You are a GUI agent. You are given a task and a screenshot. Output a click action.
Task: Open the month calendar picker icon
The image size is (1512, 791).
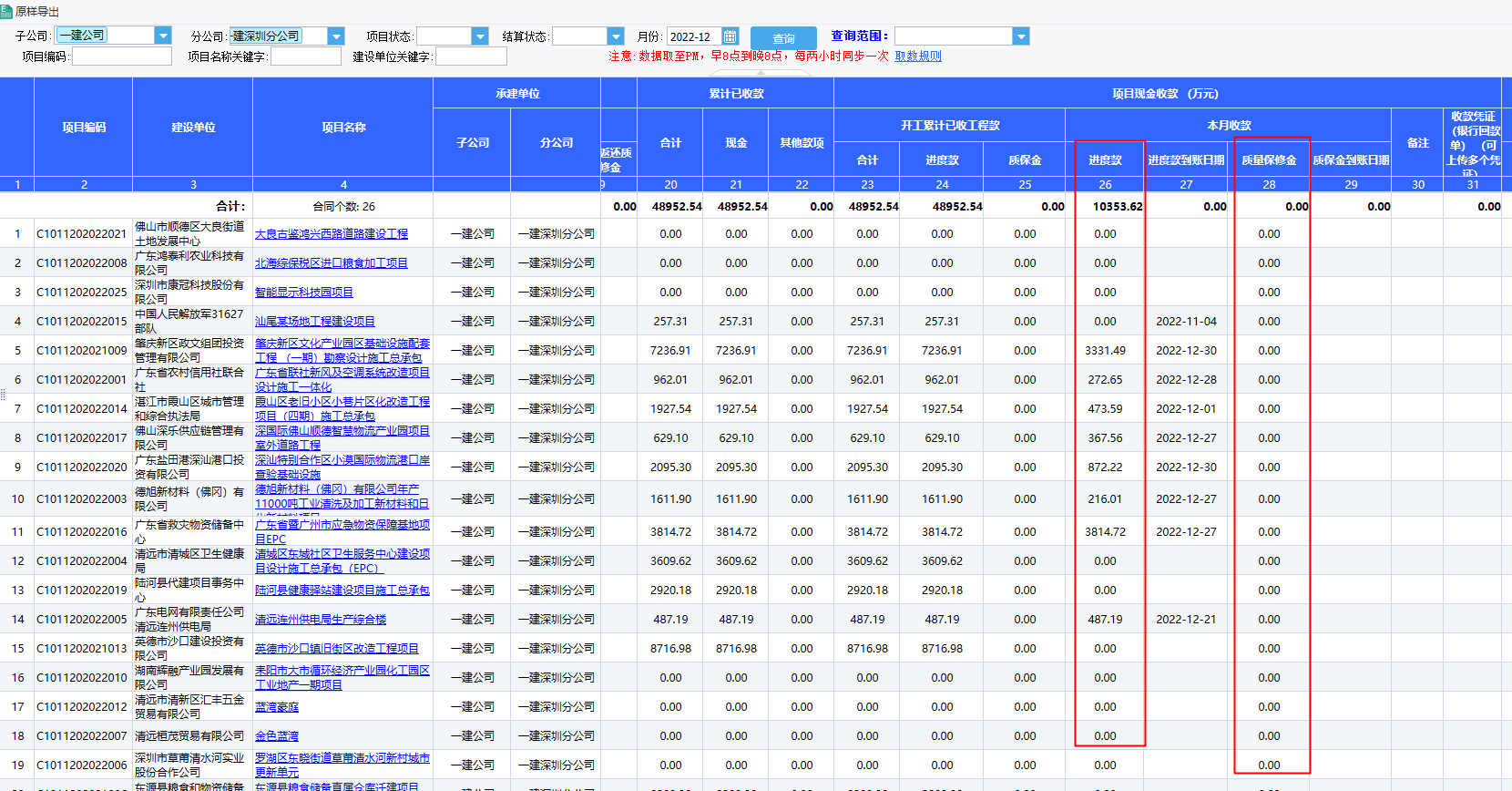[730, 36]
